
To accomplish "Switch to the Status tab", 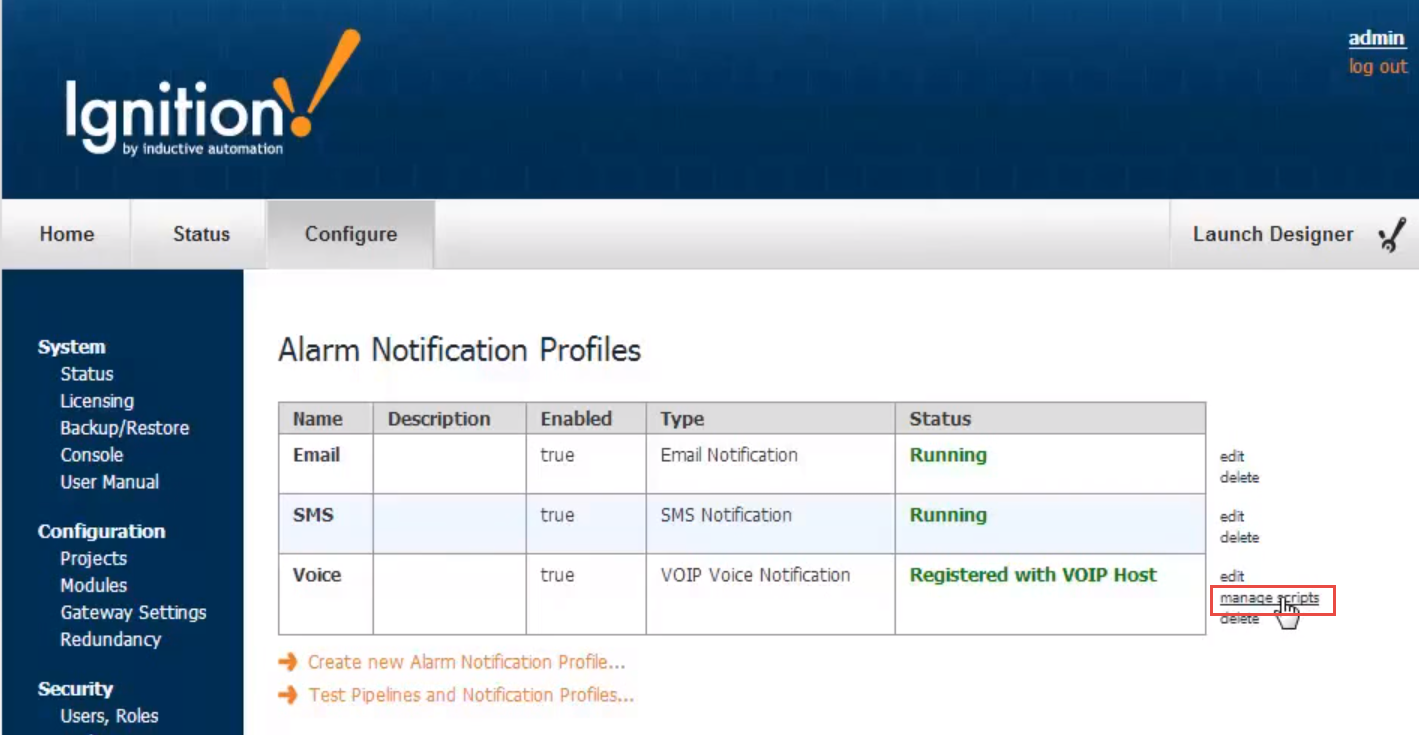I will pos(201,235).
